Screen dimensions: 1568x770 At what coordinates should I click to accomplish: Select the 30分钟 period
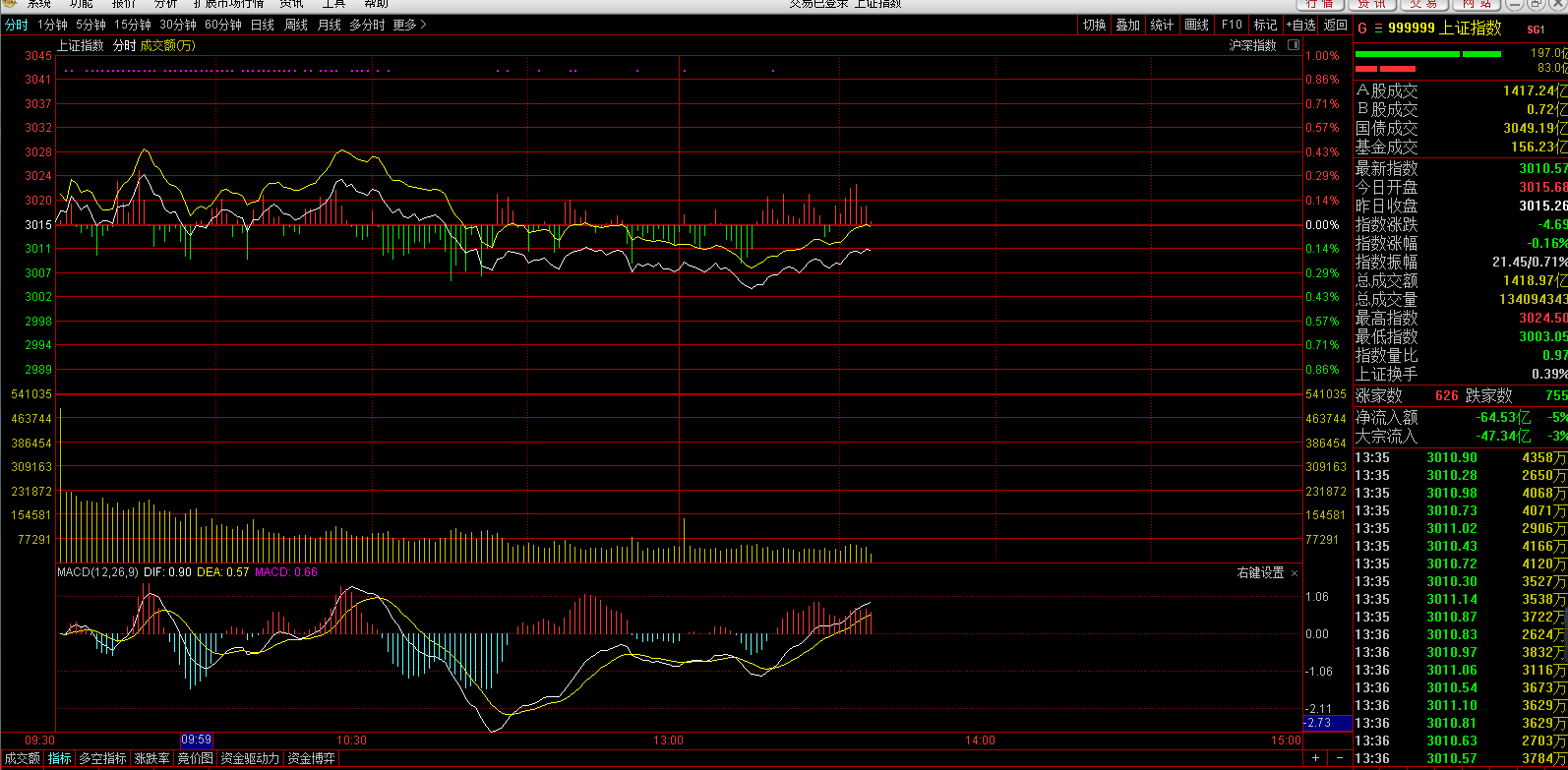coord(178,26)
